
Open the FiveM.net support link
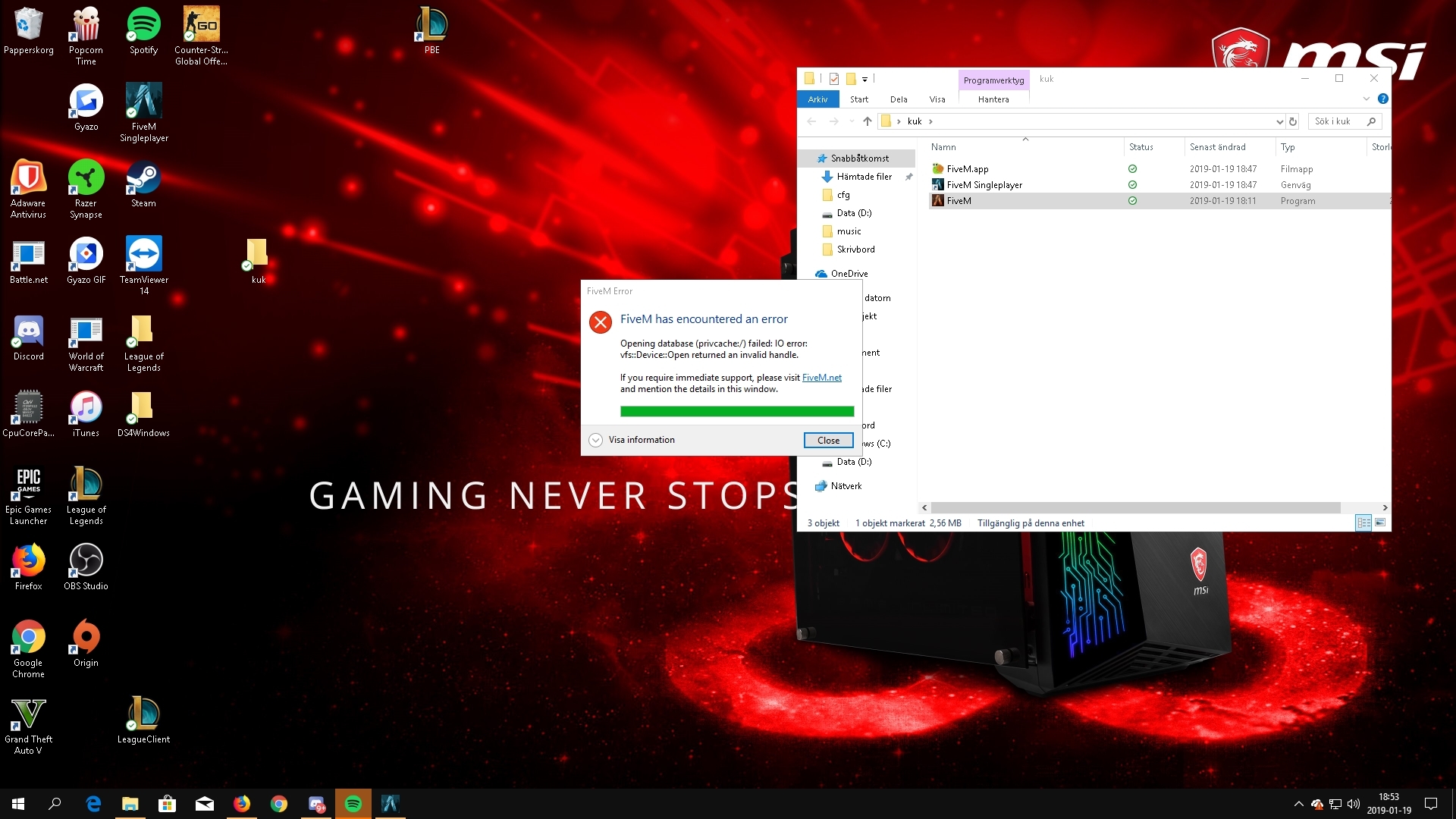click(821, 378)
